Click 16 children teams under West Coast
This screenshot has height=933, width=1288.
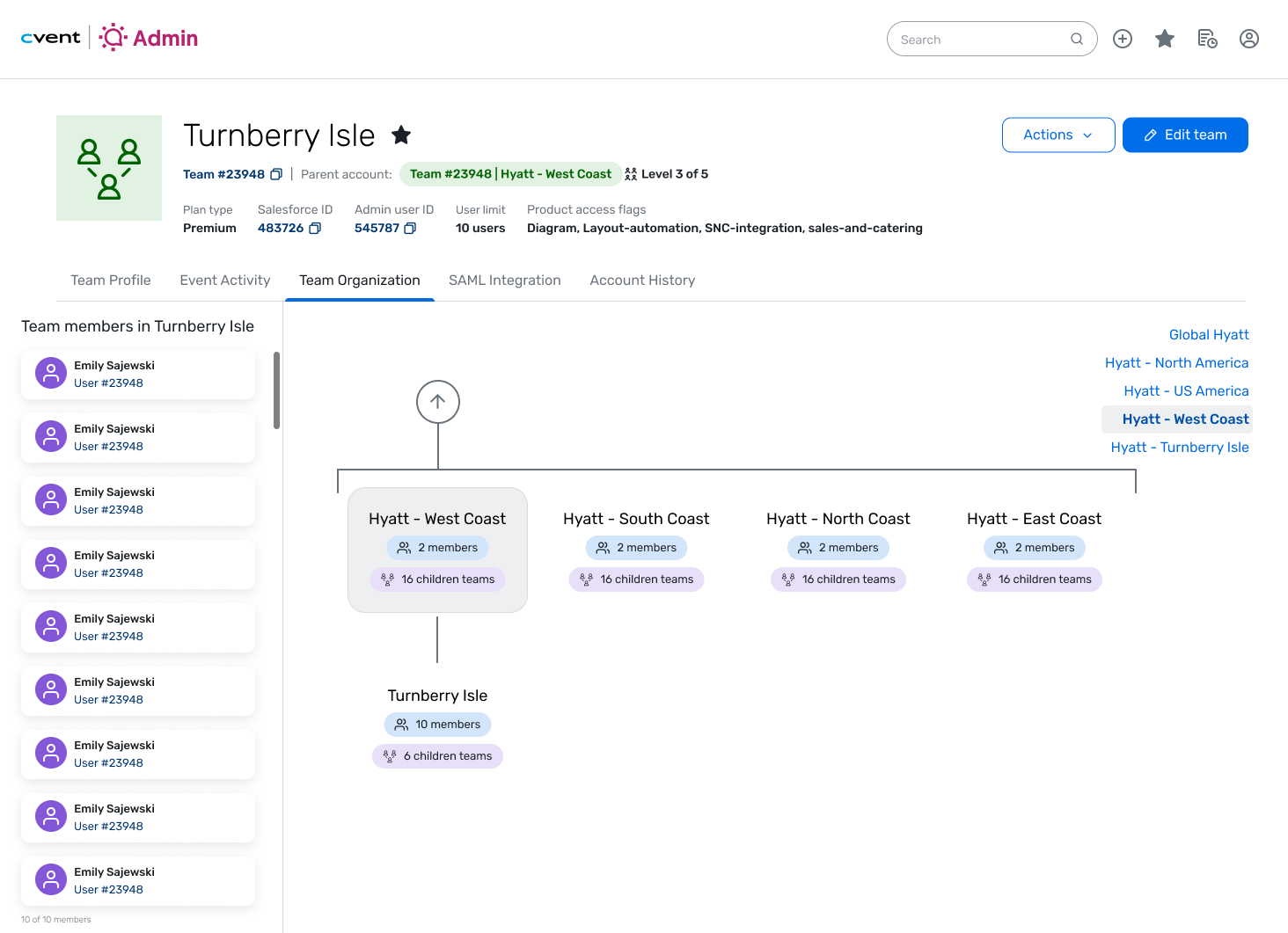(437, 579)
